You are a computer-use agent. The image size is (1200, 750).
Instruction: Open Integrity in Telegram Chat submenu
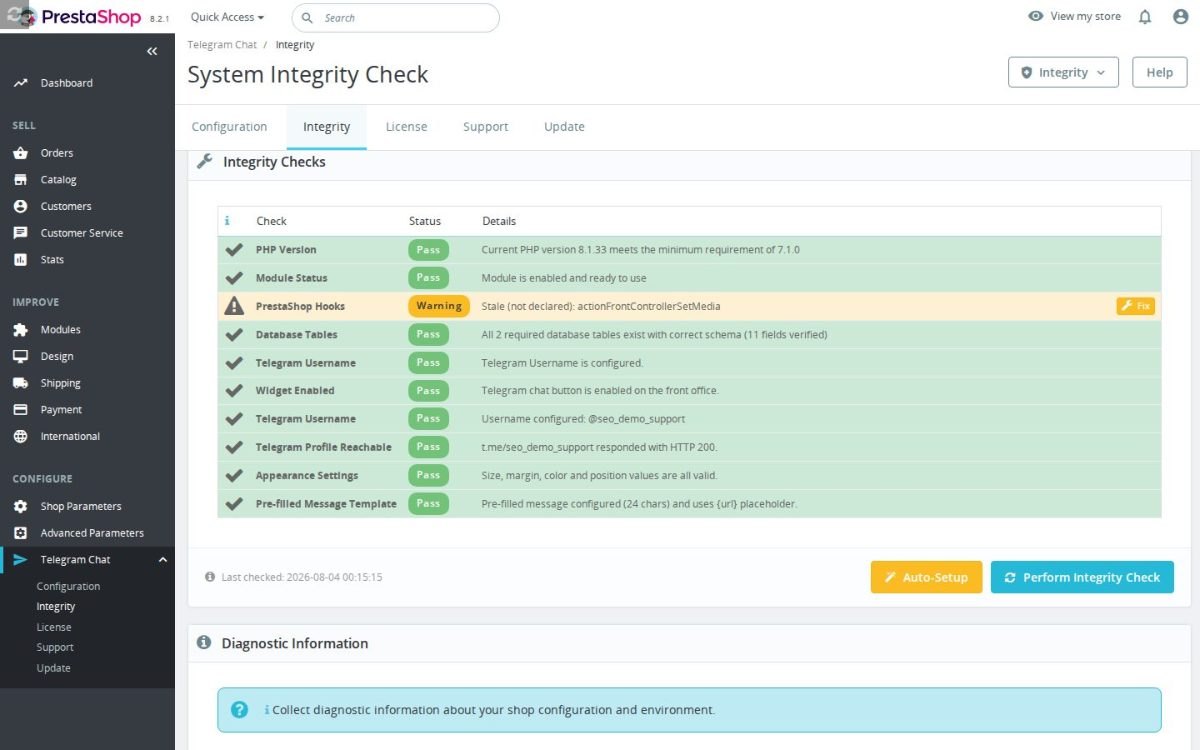[56, 607]
